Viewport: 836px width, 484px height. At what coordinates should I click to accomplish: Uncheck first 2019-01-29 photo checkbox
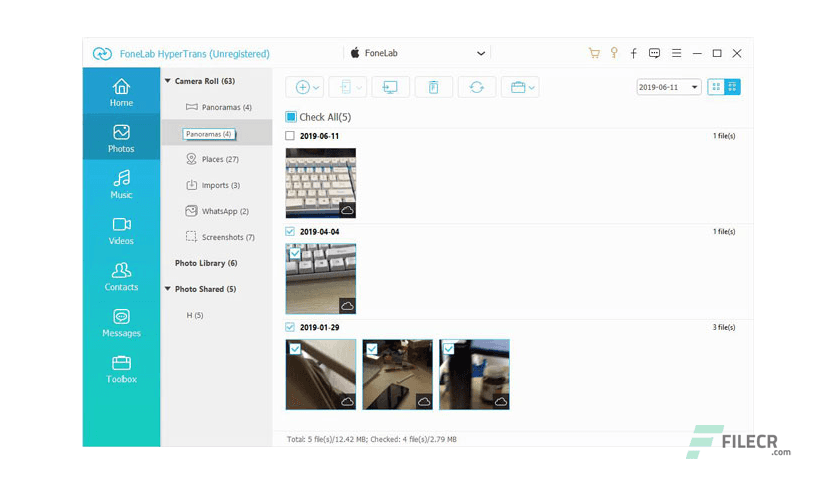click(x=295, y=349)
